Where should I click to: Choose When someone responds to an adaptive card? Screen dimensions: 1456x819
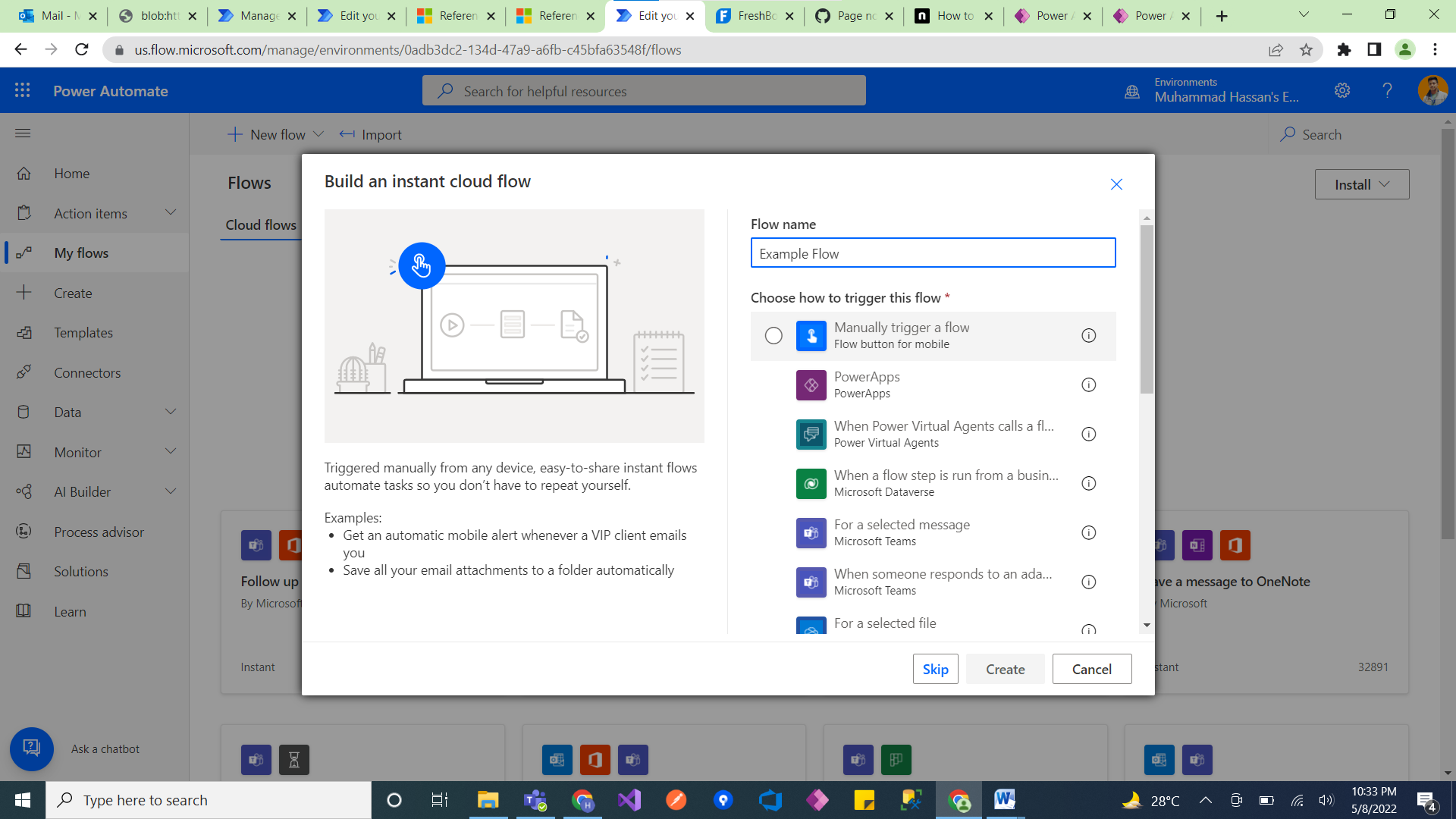click(943, 582)
